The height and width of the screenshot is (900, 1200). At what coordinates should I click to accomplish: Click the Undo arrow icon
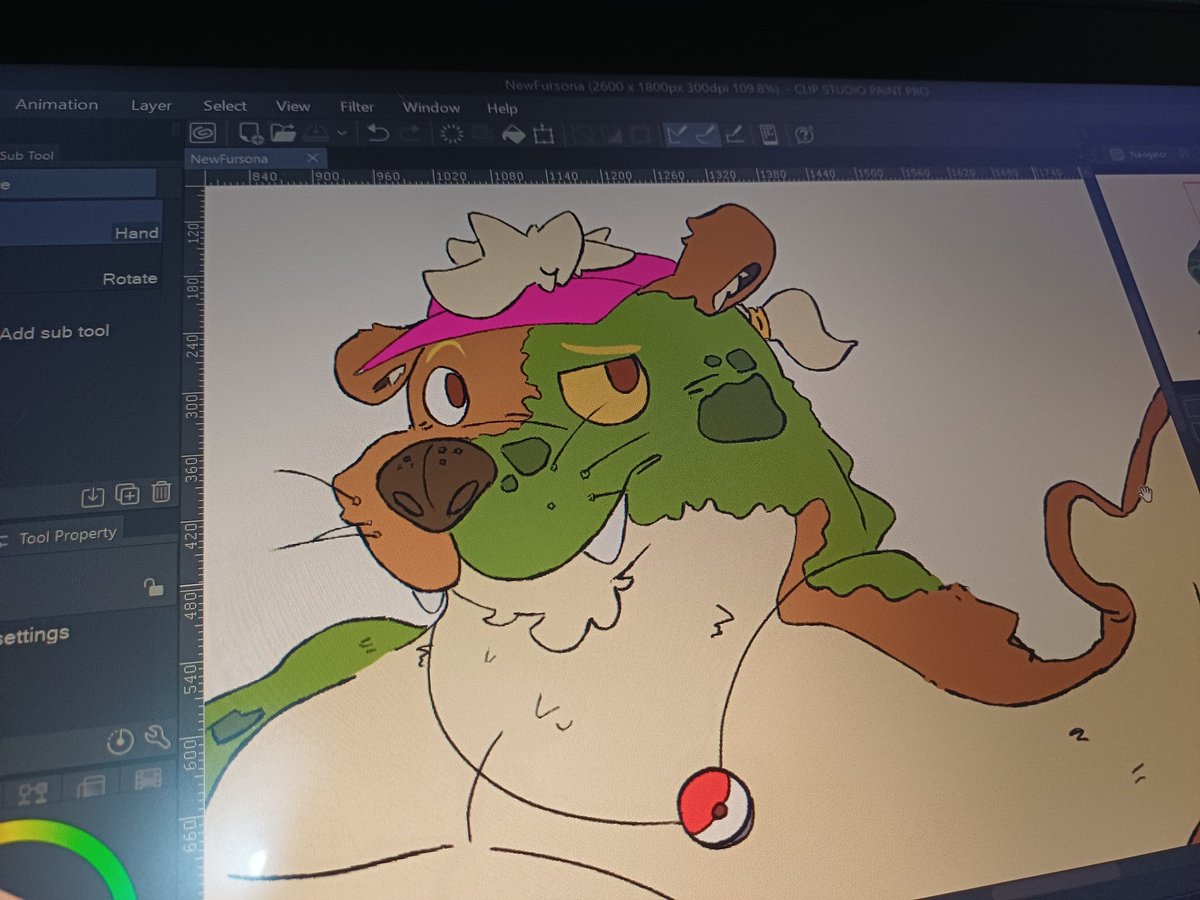pyautogui.click(x=377, y=133)
